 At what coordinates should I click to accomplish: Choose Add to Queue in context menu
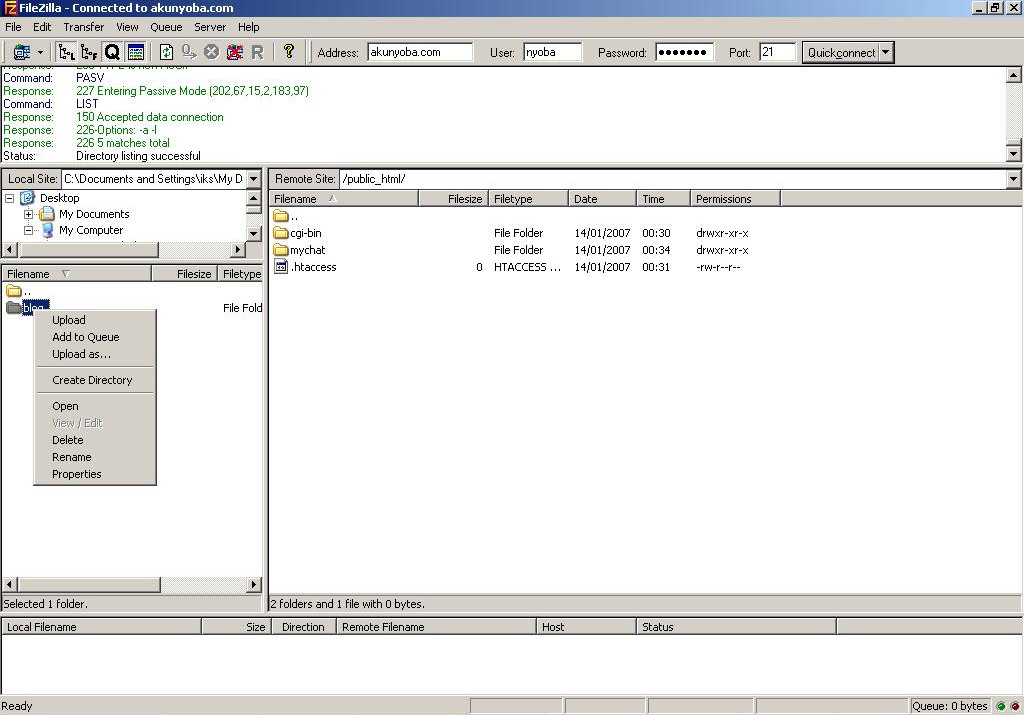tap(95, 337)
